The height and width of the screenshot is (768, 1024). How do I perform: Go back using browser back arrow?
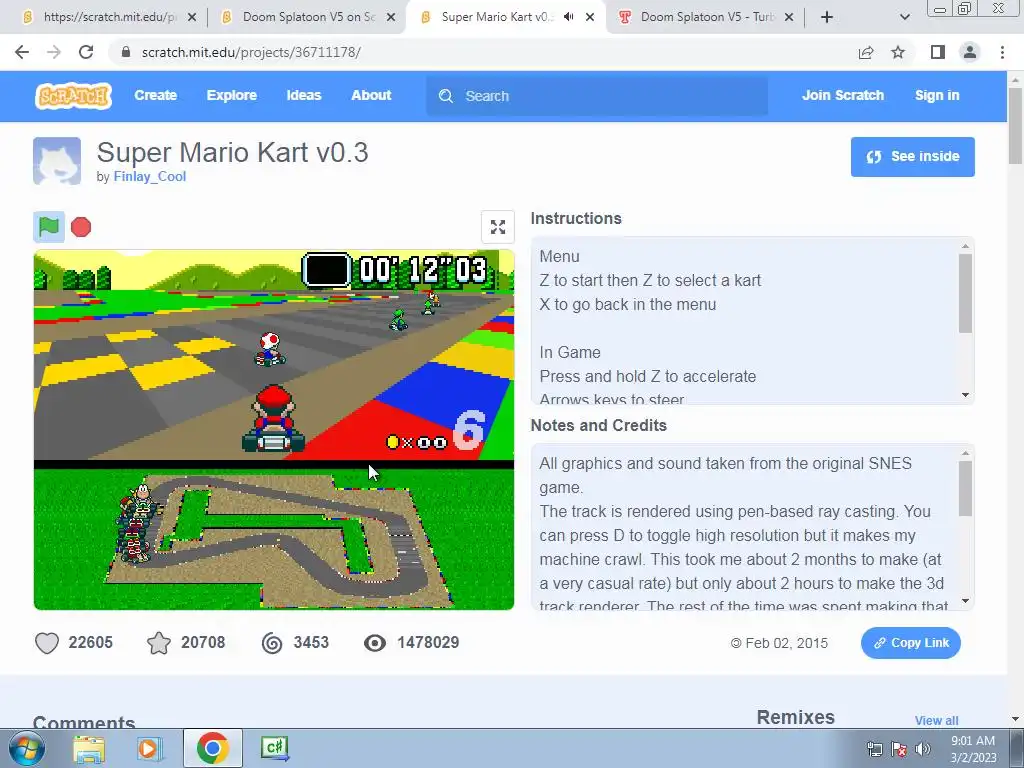[22, 52]
